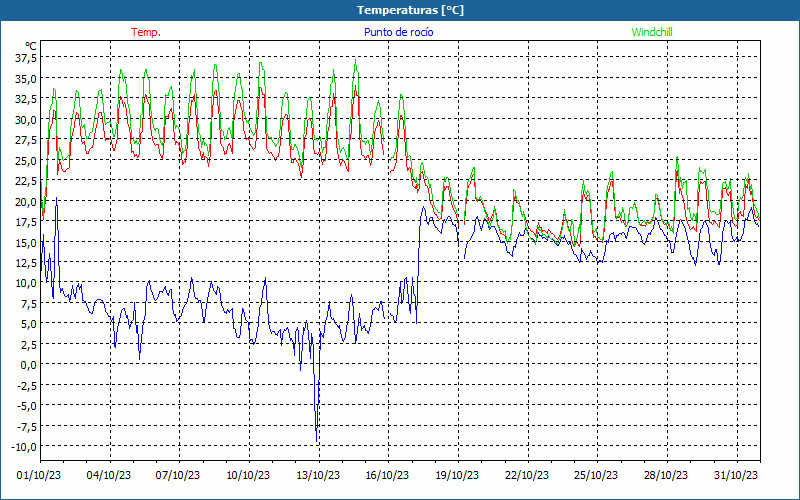Click the 07/10/23 date on x-axis
Image resolution: width=800 pixels, height=500 pixels.
(179, 475)
